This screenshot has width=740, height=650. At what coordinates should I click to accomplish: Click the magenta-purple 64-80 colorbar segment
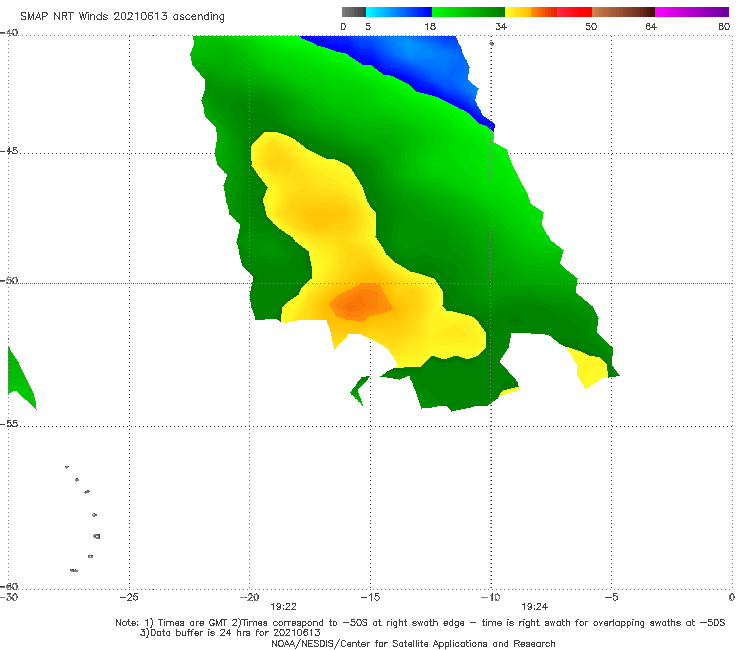[x=692, y=12]
